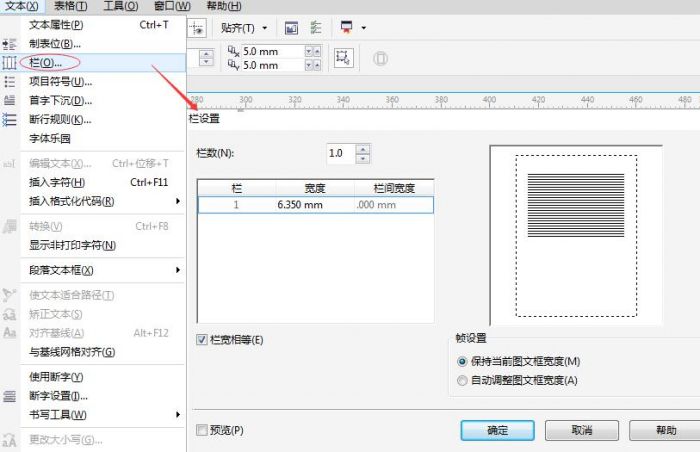This screenshot has width=700, height=452.
Task: Open the dropdown arrow beside launcher icon
Action: coord(364,28)
